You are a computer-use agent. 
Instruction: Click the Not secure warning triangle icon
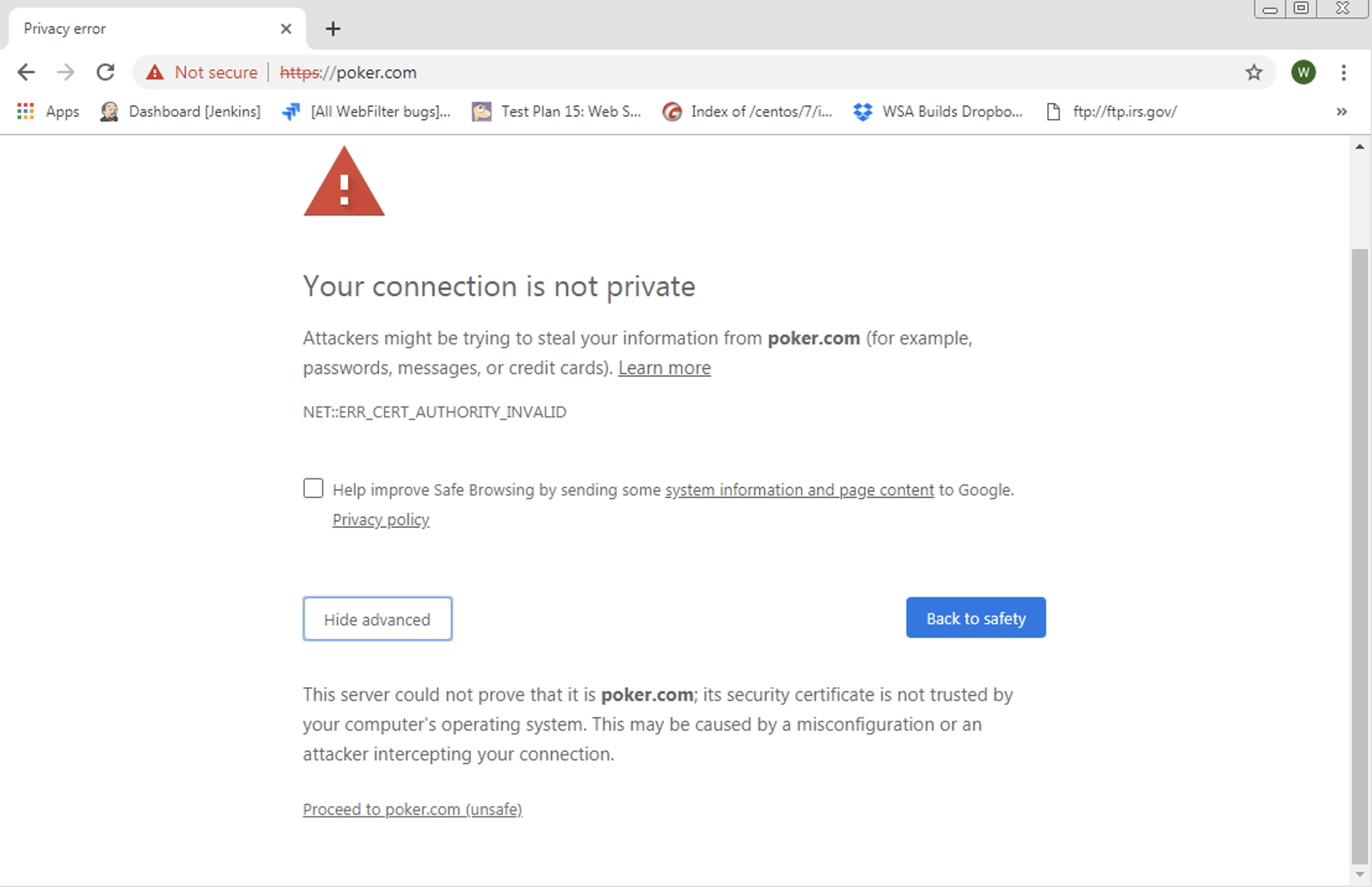pos(155,72)
